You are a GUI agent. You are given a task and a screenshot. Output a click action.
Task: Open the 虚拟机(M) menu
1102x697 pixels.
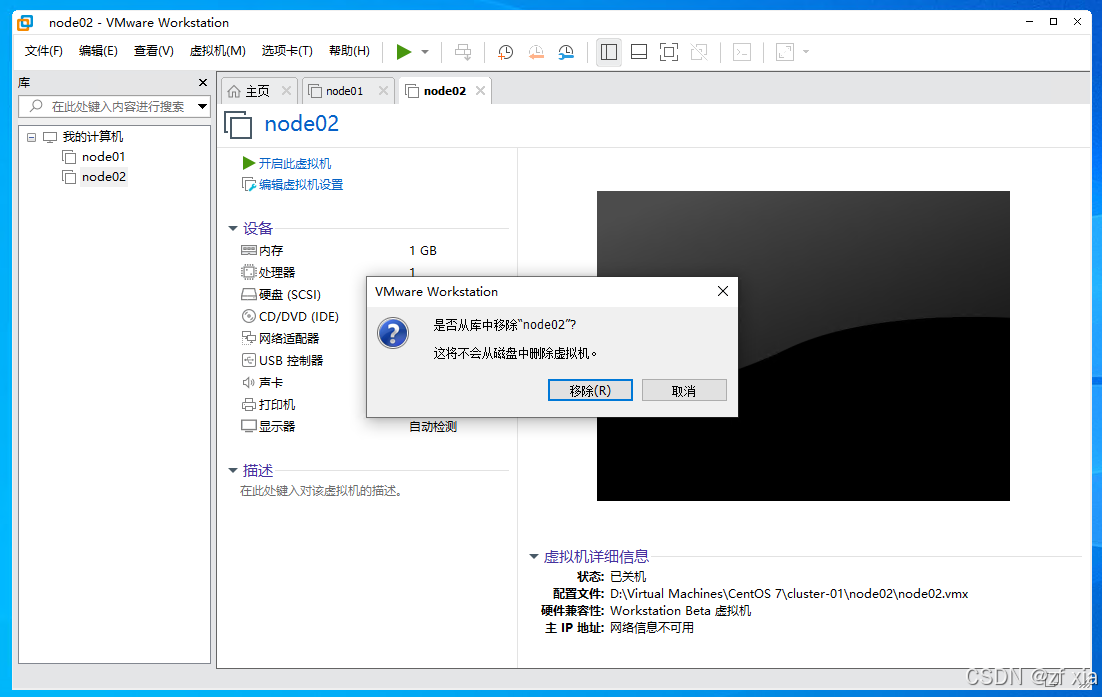click(218, 51)
